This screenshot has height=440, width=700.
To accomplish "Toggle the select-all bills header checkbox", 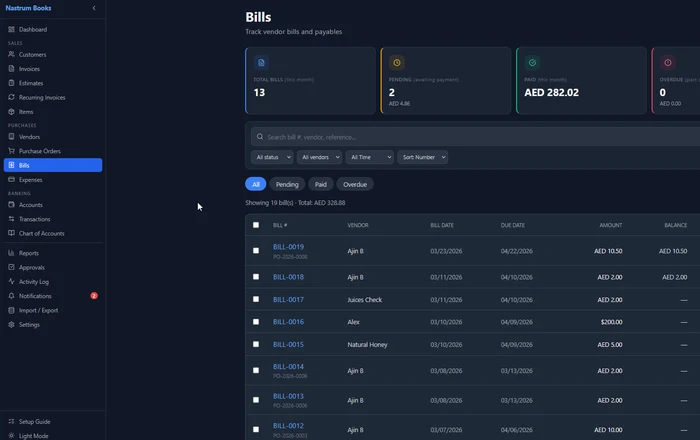I will coord(256,225).
